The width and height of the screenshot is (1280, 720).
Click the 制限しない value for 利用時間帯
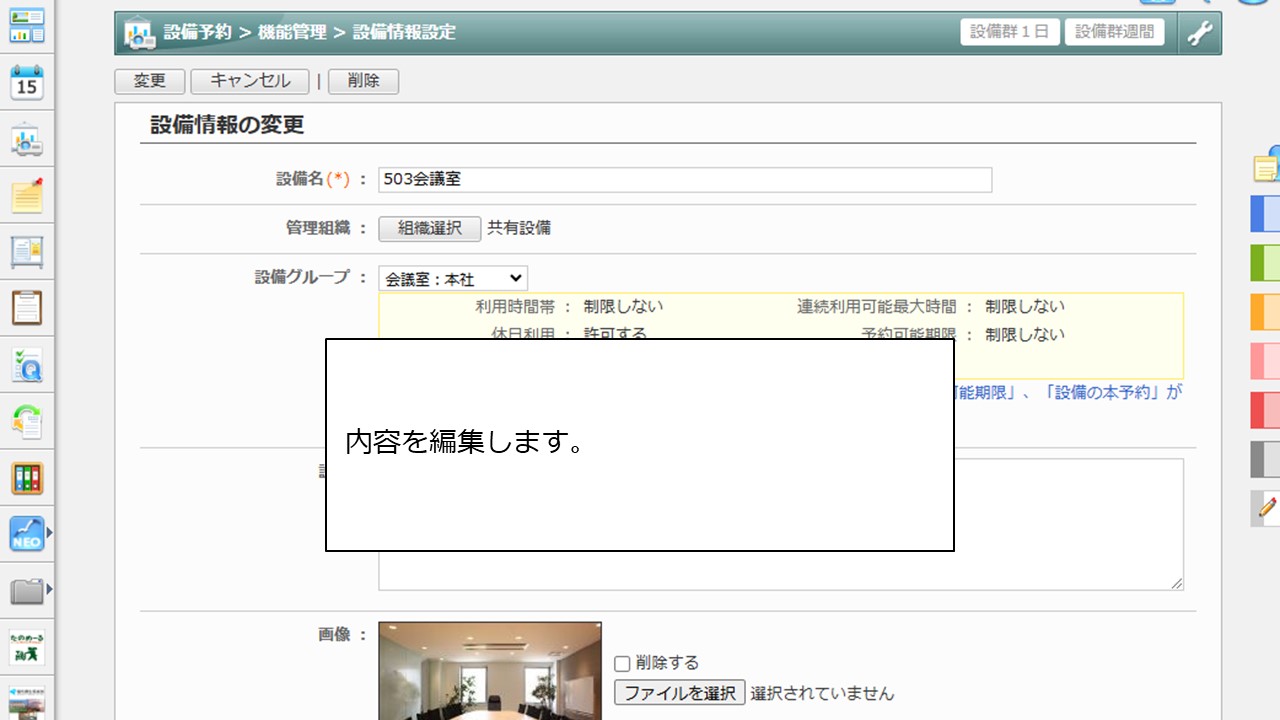(x=623, y=307)
